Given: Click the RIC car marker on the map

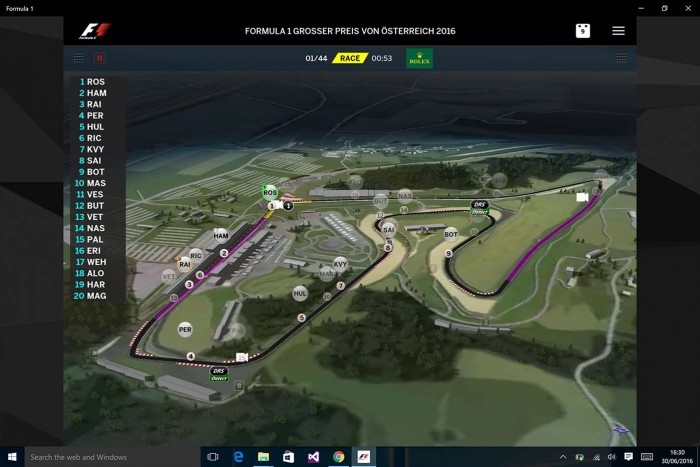Looking at the screenshot, I should point(196,255).
